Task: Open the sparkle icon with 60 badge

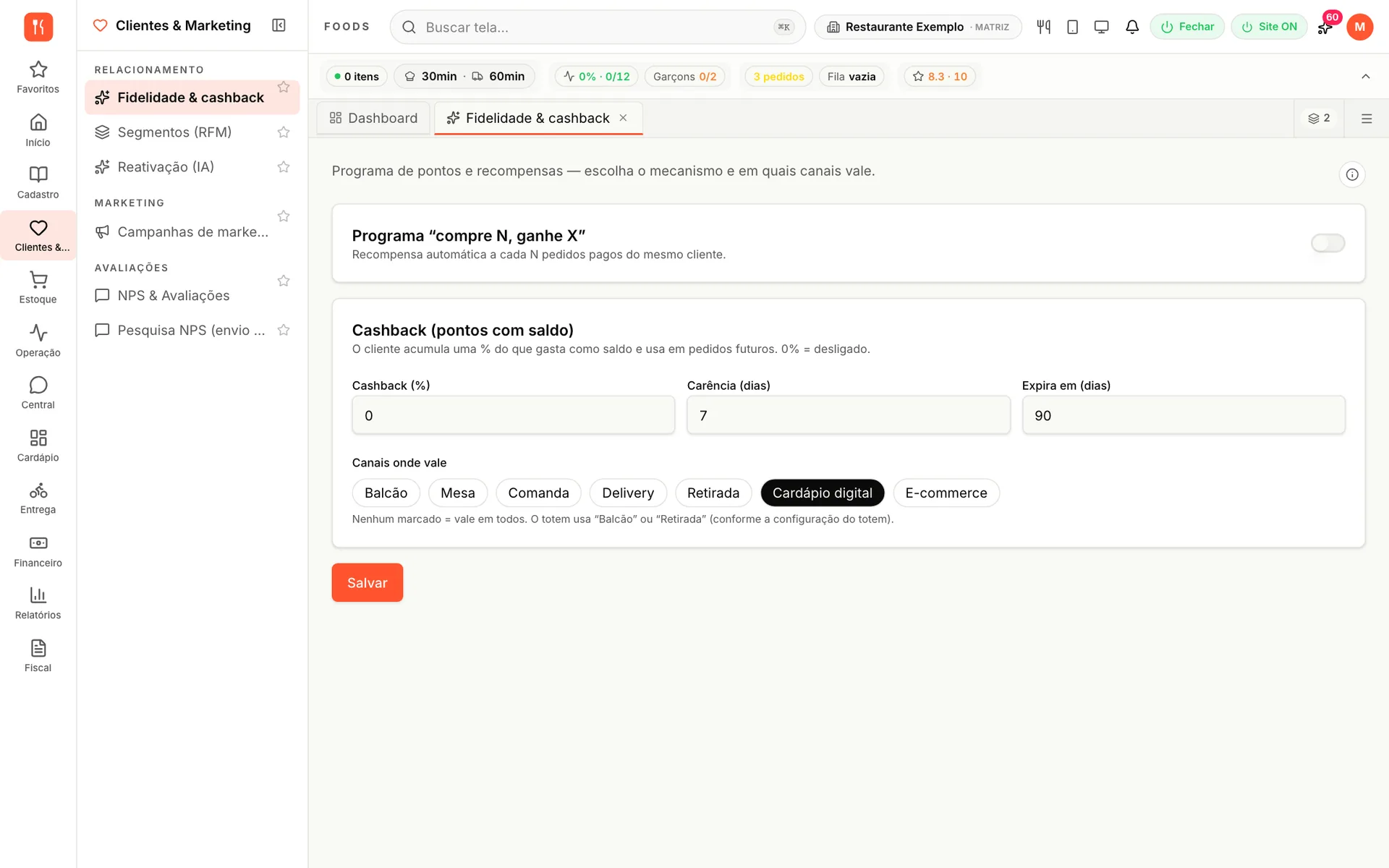Action: 1325,27
